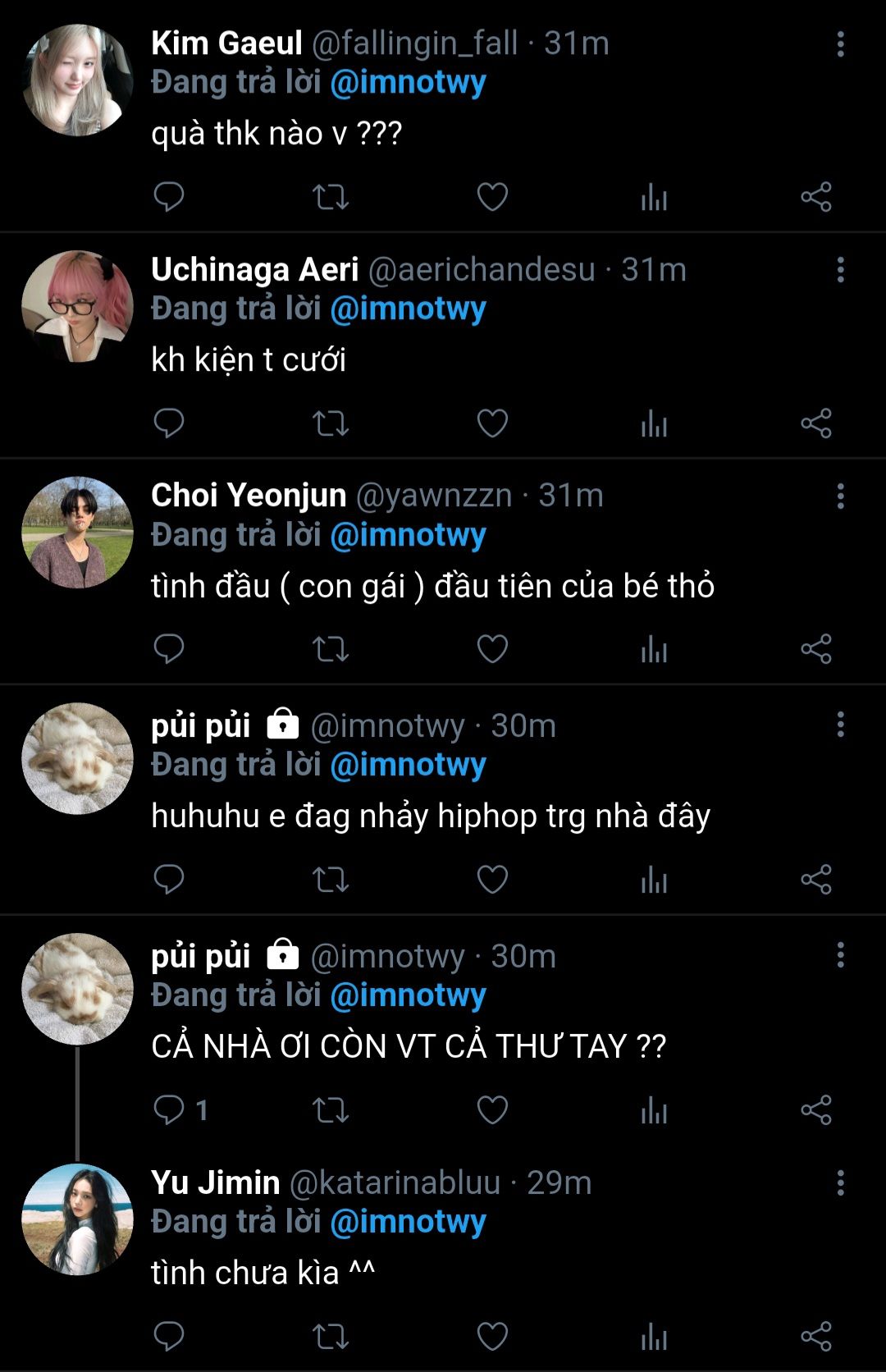Image resolution: width=886 pixels, height=1372 pixels.
Task: Retweet Uchinaga Aeri's reply
Action: point(331,423)
